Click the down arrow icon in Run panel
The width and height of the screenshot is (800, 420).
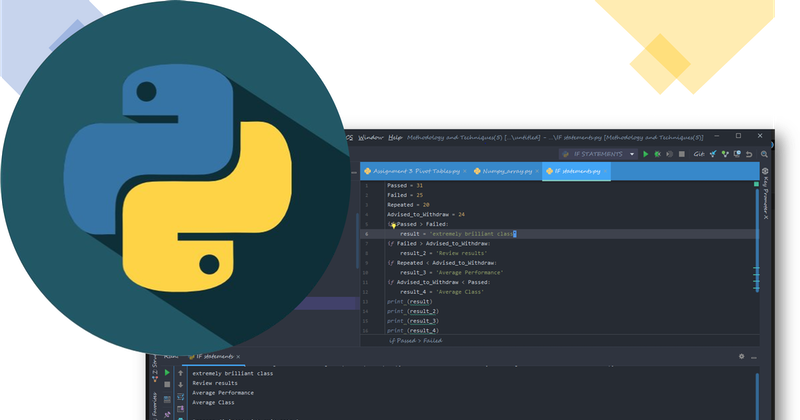(x=180, y=385)
